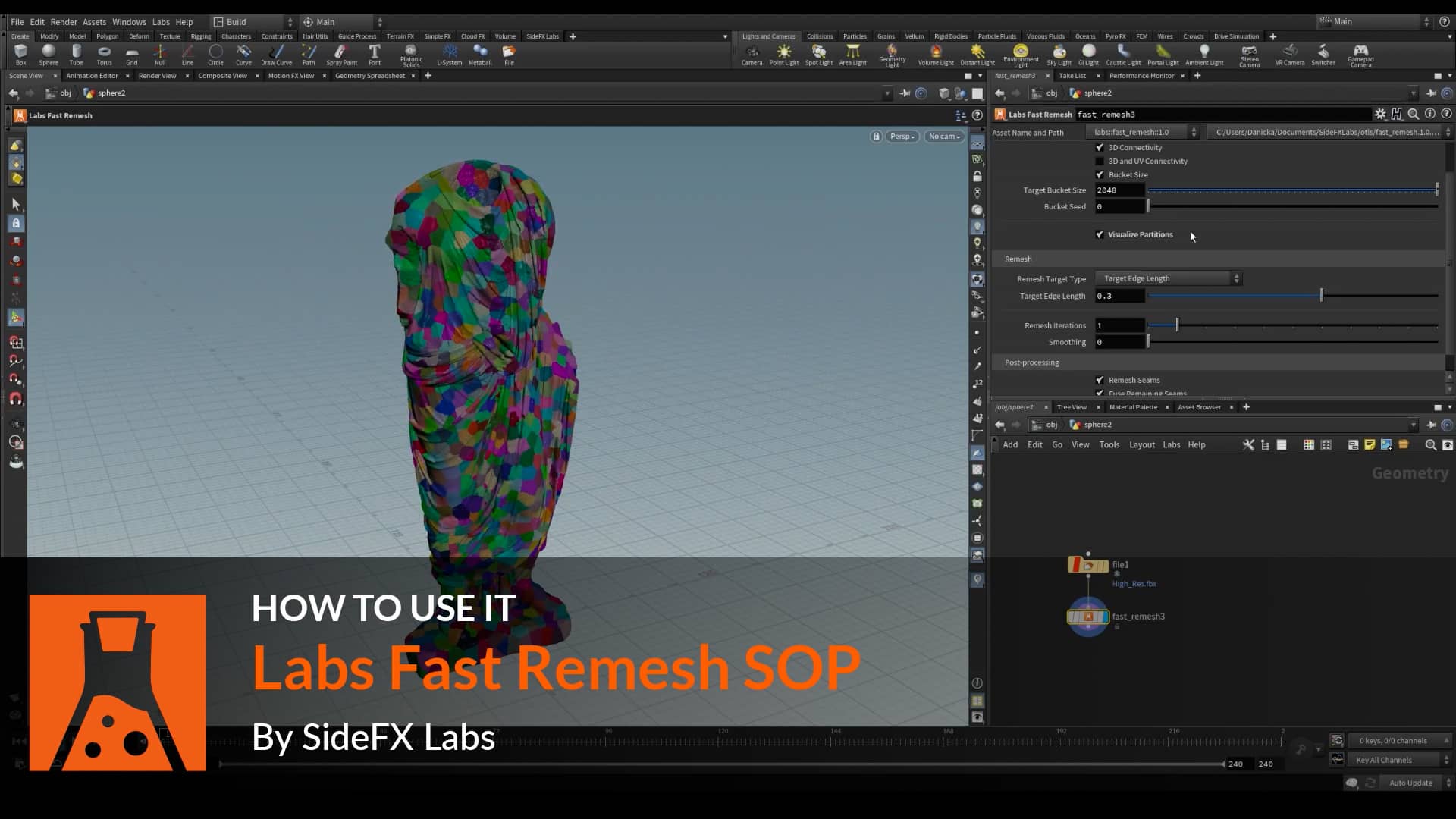1456x819 pixels.
Task: Switch to the Geometry Spreadsheet tab
Action: tap(371, 75)
